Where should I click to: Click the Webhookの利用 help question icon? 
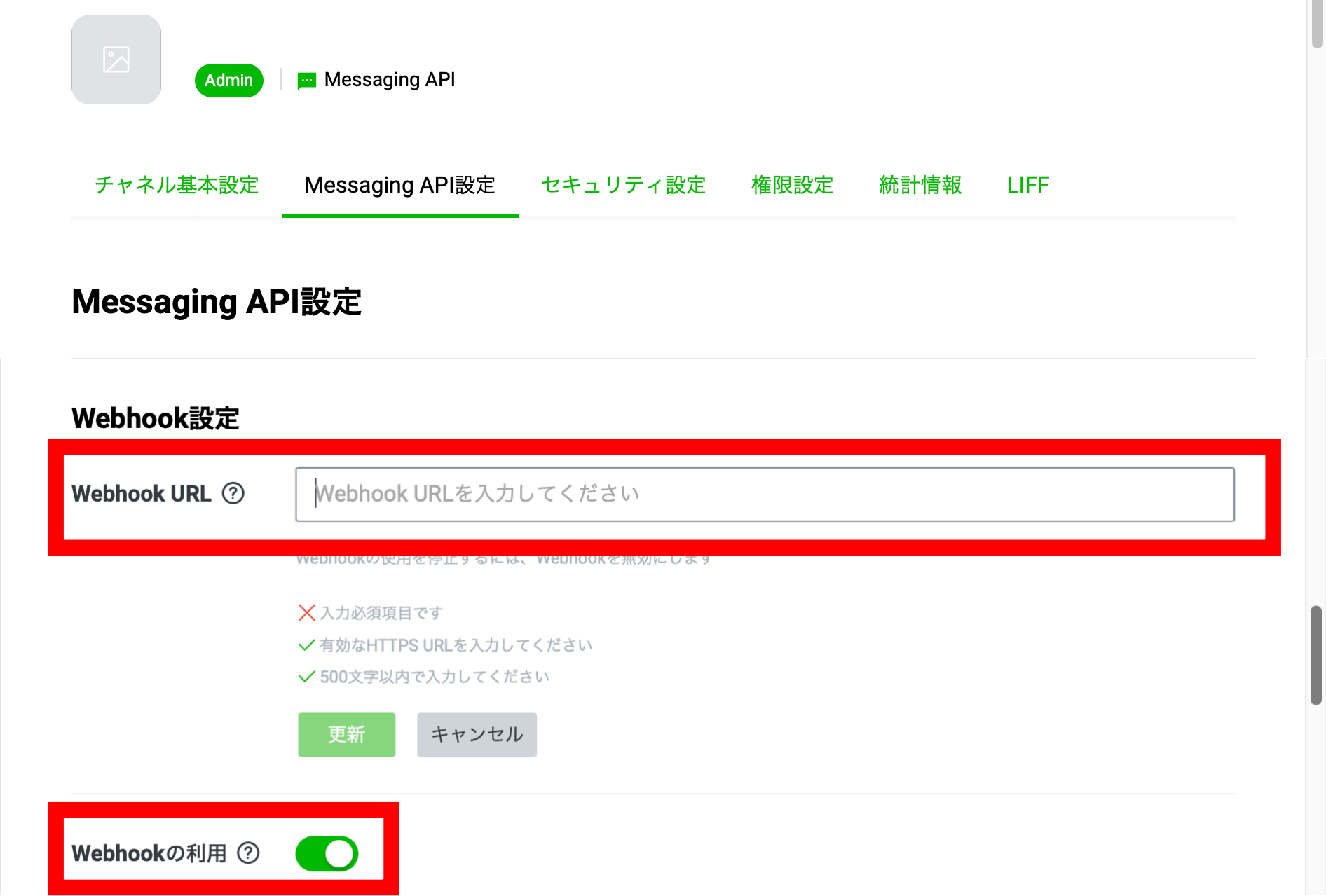point(248,853)
